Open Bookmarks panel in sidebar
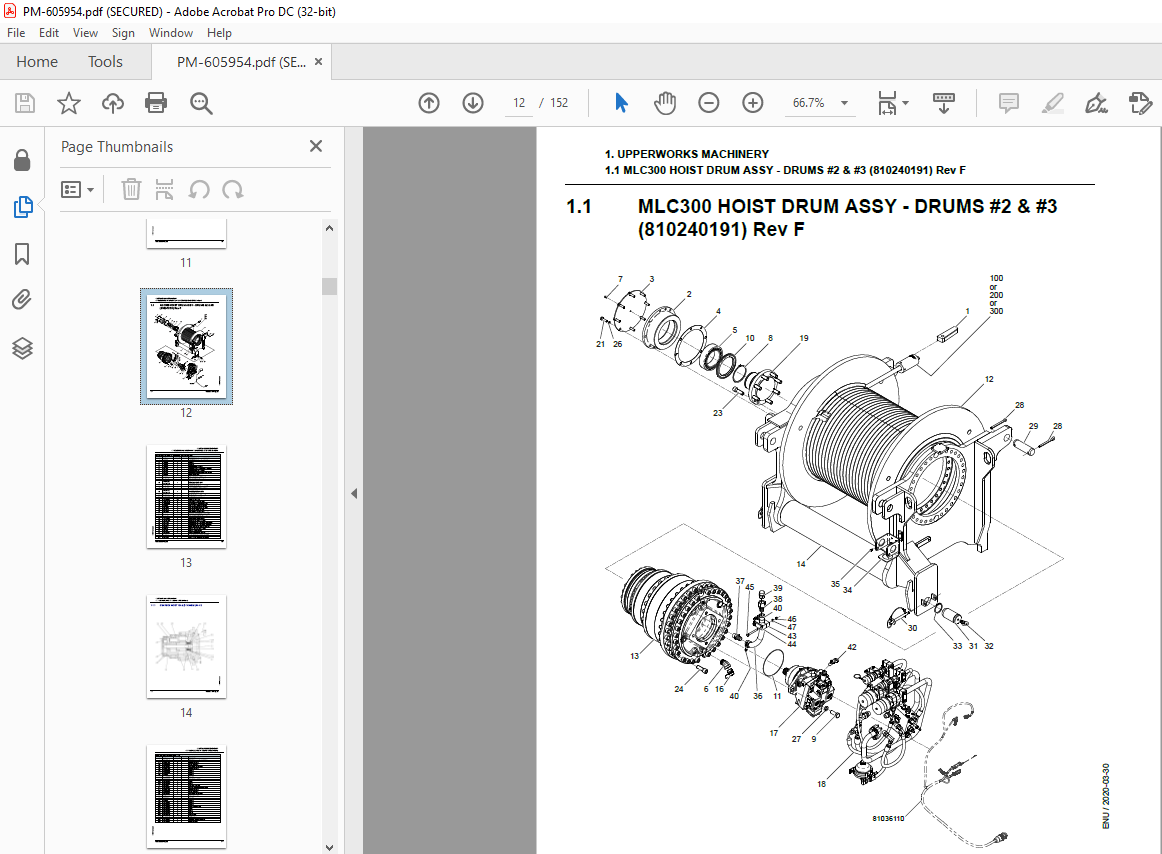Screen dimensions: 1162x854 pyautogui.click(x=22, y=254)
